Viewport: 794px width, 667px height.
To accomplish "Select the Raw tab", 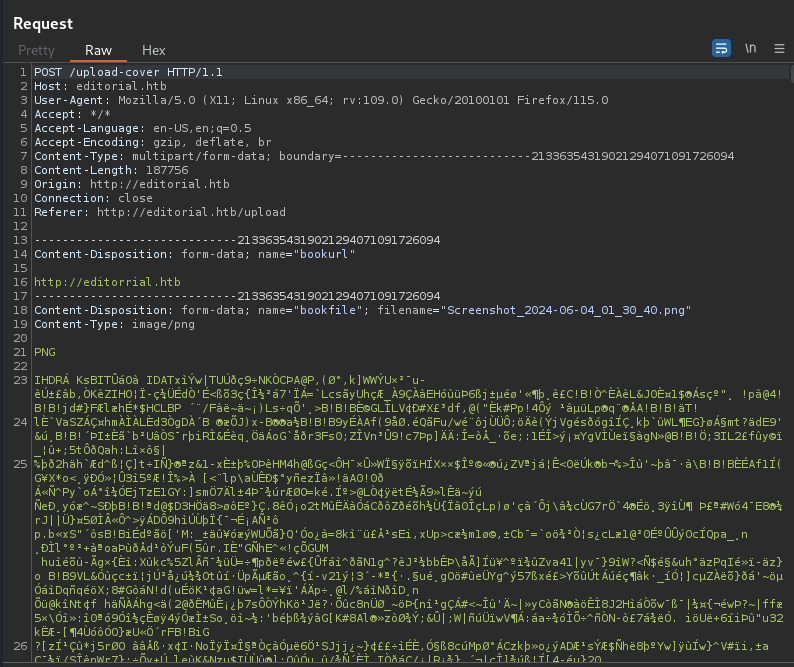I will coord(98,50).
